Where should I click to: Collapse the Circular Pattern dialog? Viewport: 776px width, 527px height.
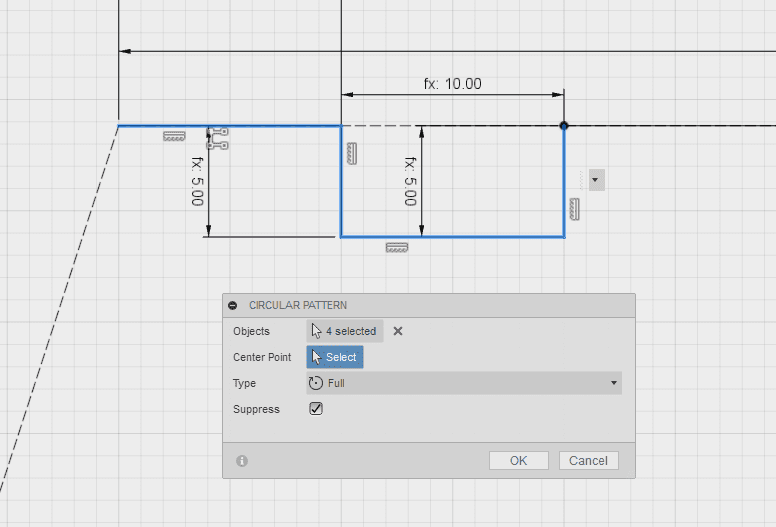(x=233, y=305)
